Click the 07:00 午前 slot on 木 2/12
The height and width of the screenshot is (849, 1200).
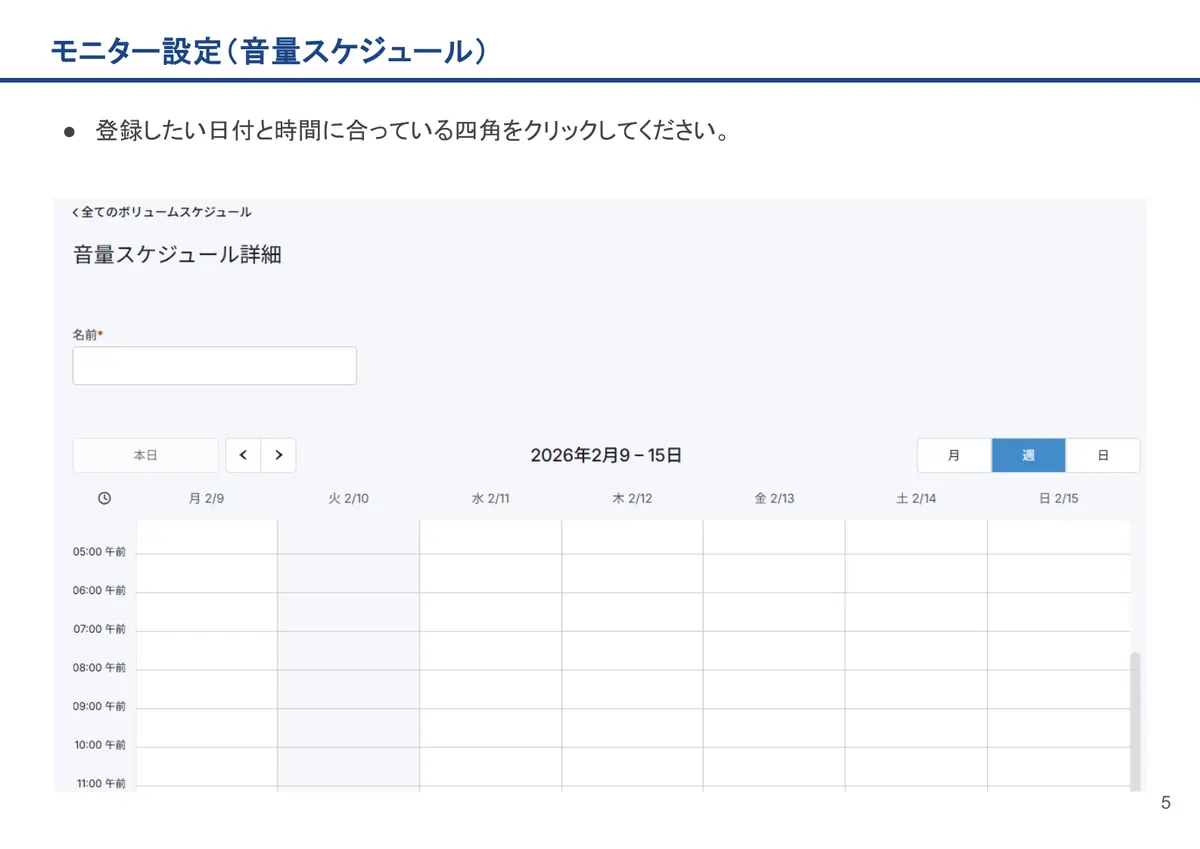632,650
